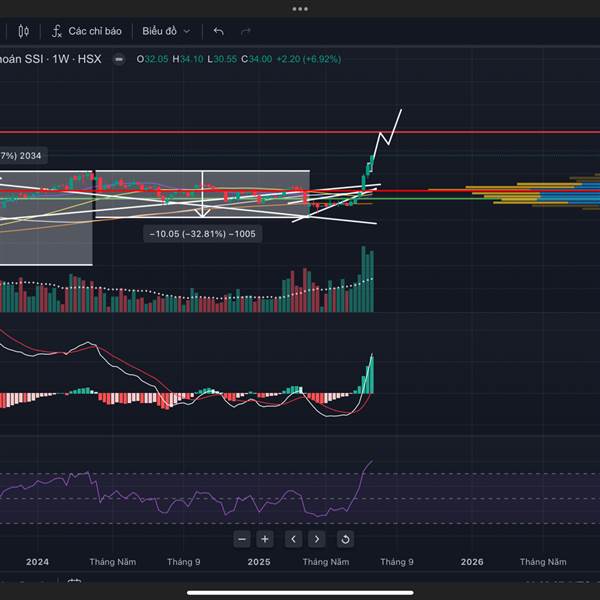The width and height of the screenshot is (600, 600).
Task: Redo the last chart action
Action: [245, 31]
